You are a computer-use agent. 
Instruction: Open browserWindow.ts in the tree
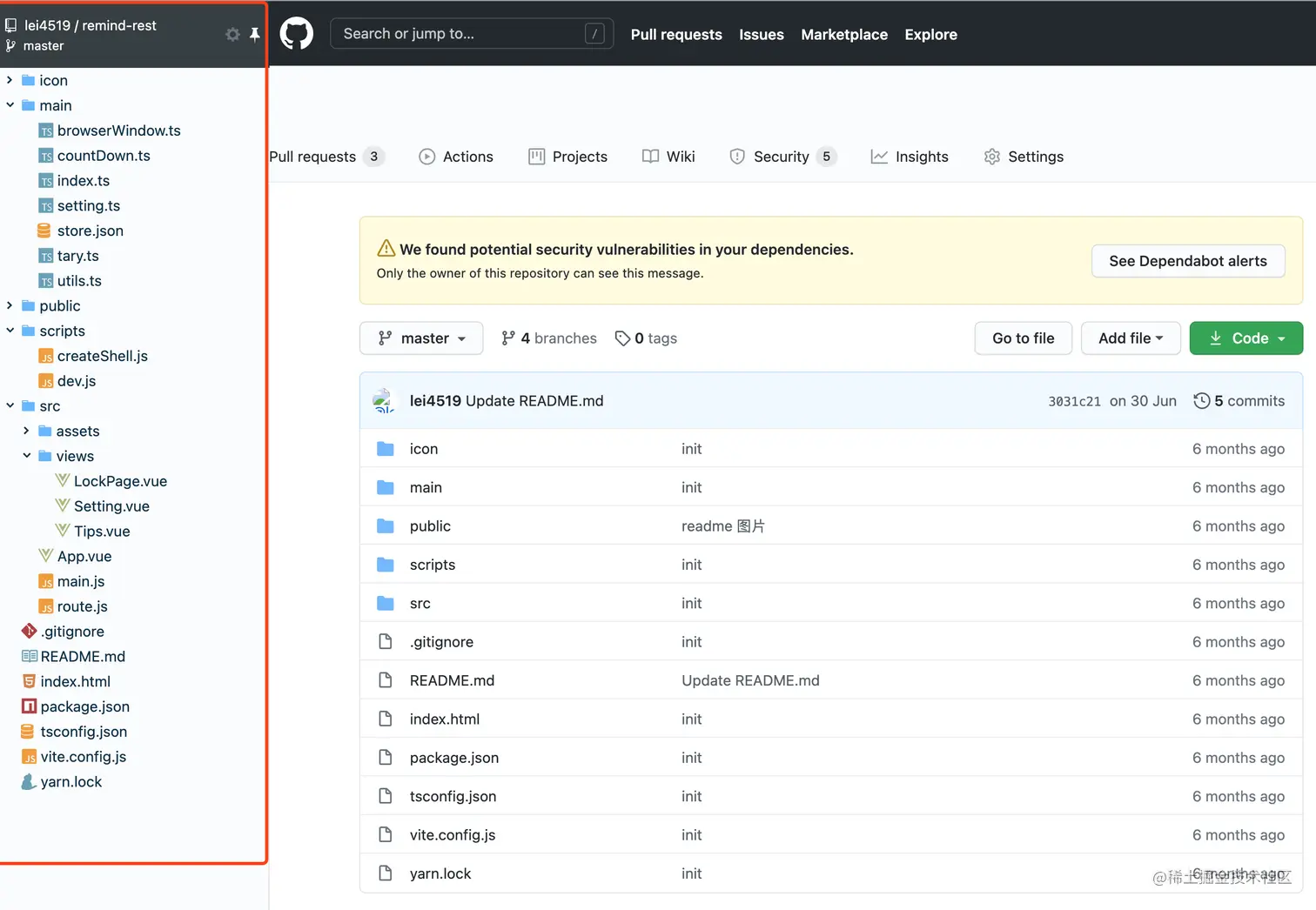[x=118, y=130]
